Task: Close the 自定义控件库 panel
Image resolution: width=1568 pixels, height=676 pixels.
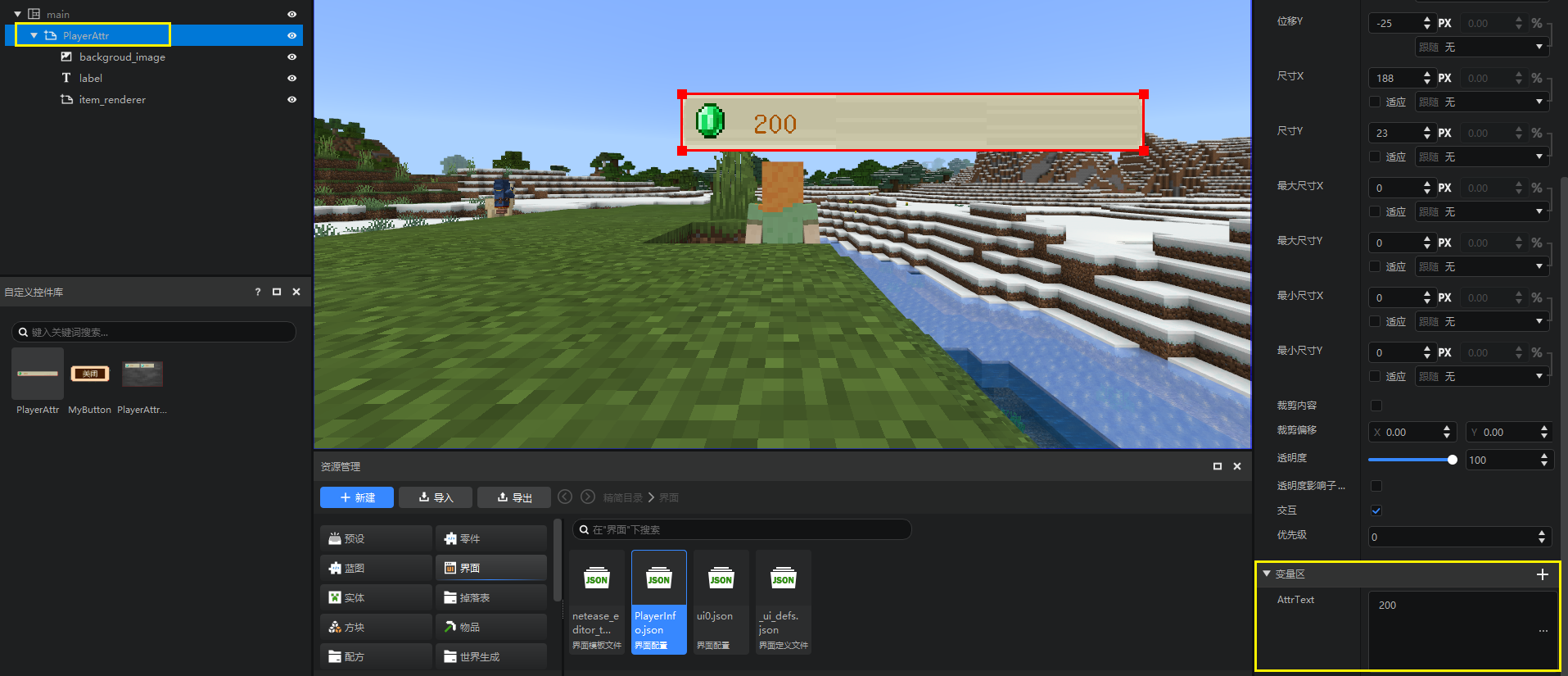Action: point(296,292)
